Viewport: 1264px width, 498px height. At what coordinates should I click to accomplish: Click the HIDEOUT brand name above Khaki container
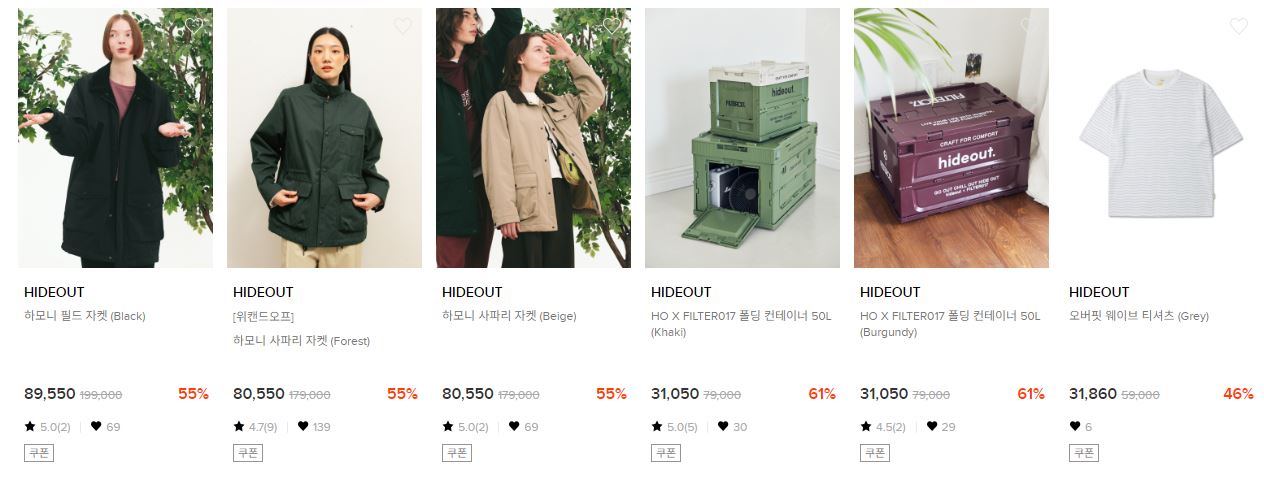tap(681, 292)
